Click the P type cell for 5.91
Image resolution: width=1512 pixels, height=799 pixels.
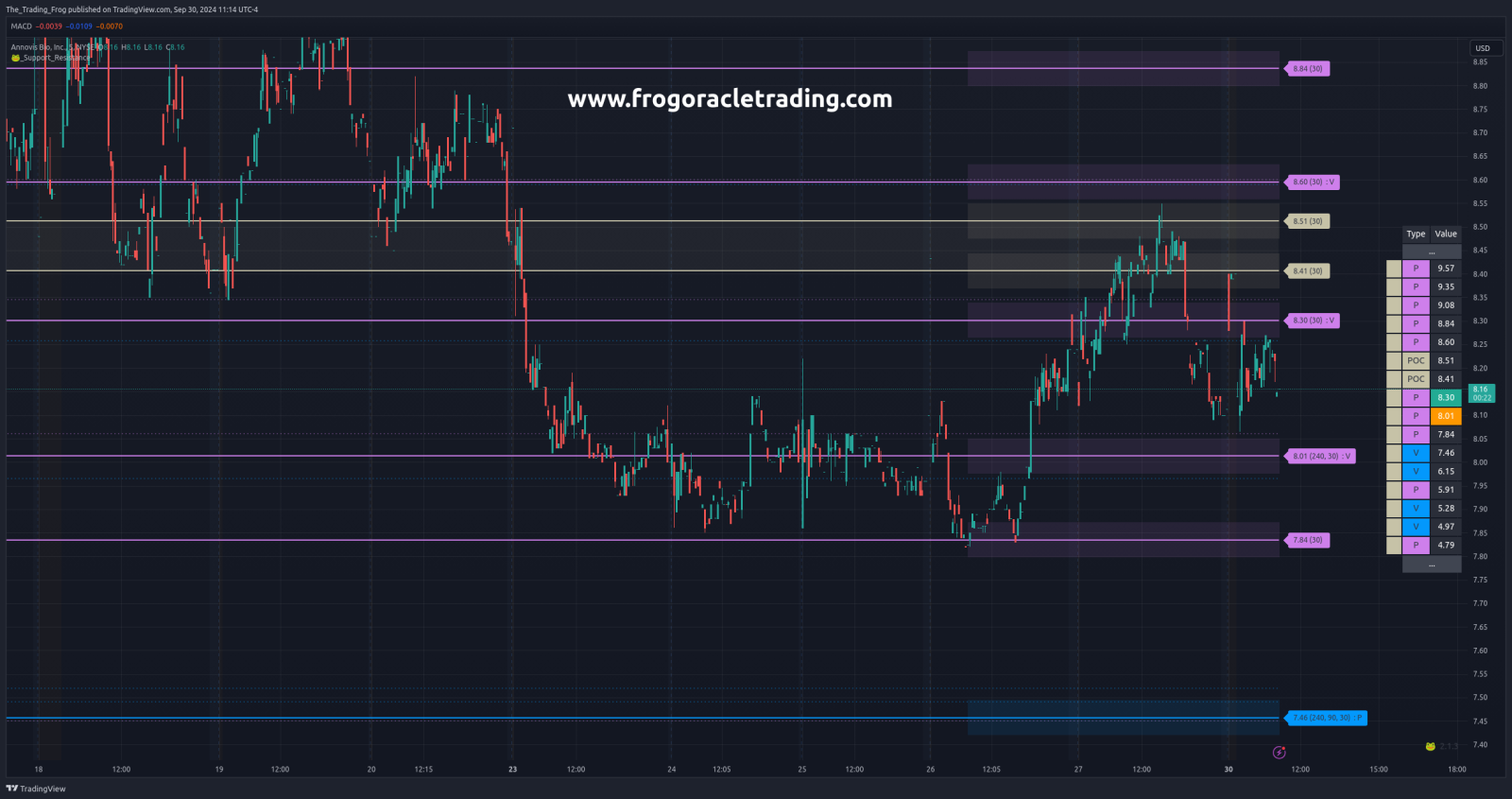[x=1416, y=490]
